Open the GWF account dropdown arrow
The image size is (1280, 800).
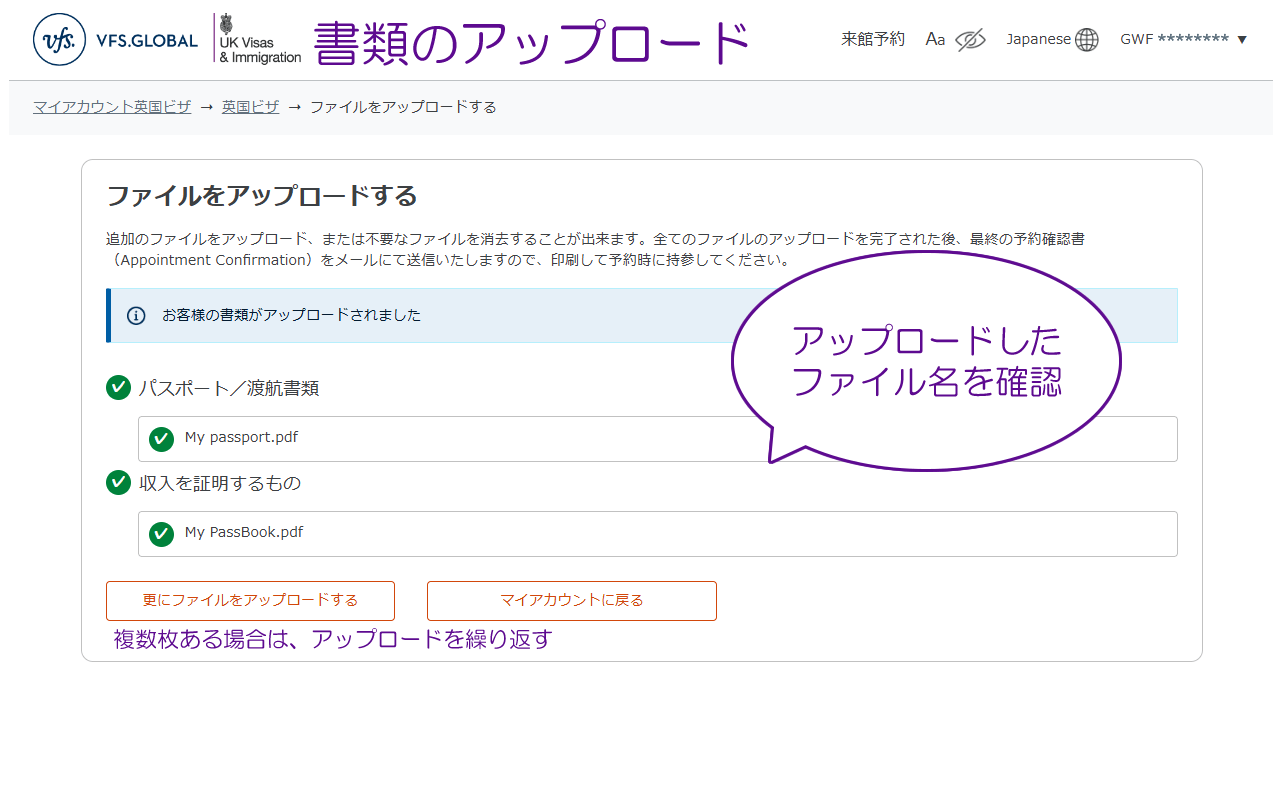pos(1242,40)
